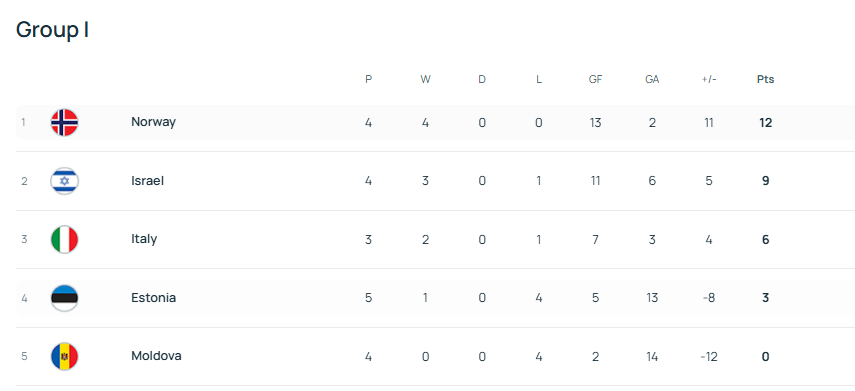
Task: Open the Moldova team link
Action: tap(156, 356)
